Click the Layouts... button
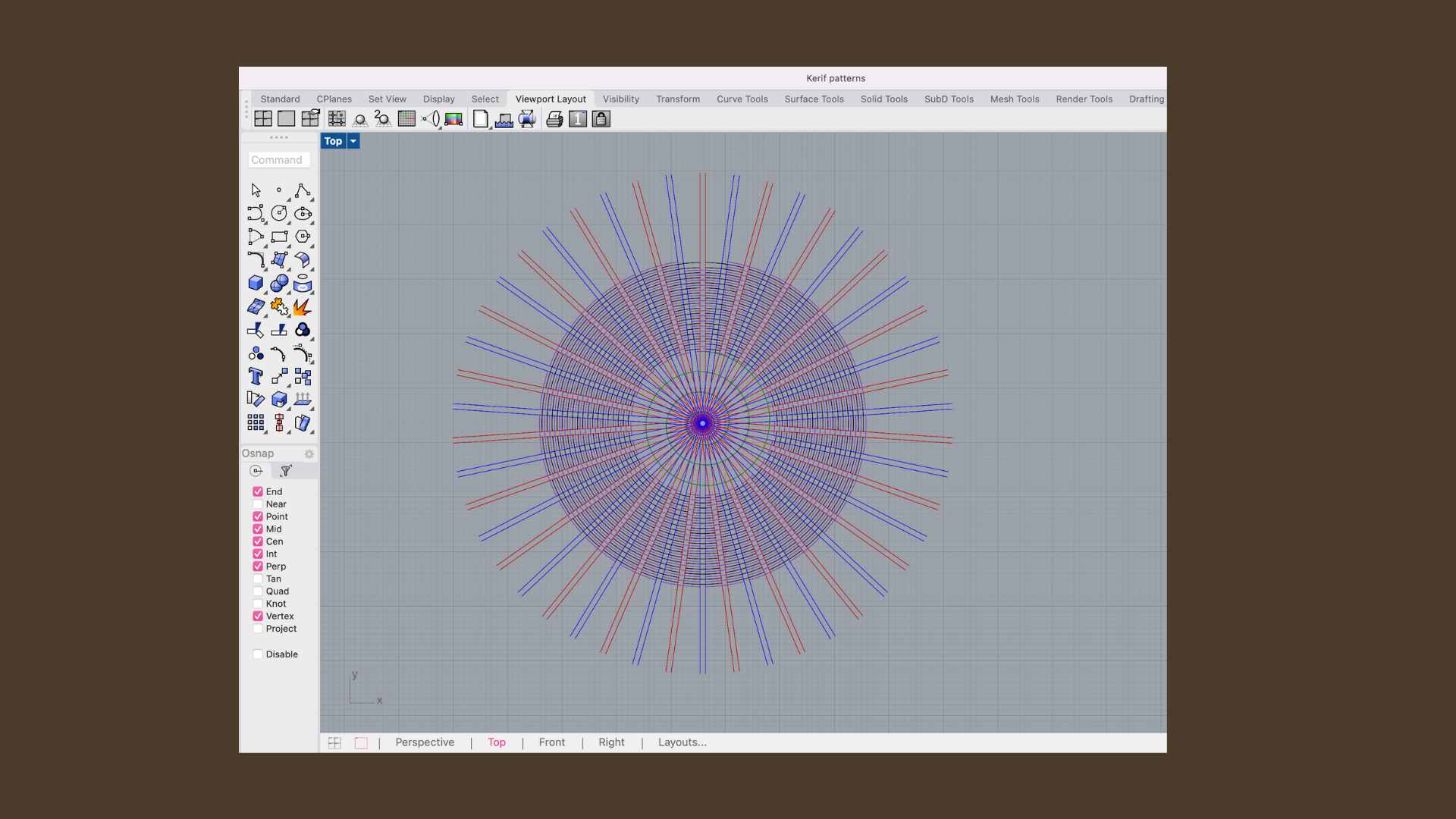This screenshot has width=1456, height=819. [682, 742]
